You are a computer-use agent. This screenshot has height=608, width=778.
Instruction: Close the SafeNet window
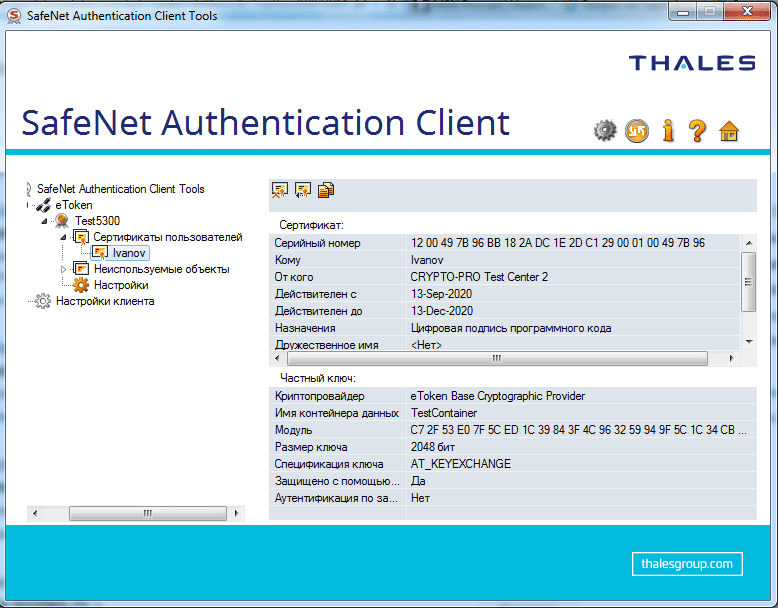coord(747,12)
